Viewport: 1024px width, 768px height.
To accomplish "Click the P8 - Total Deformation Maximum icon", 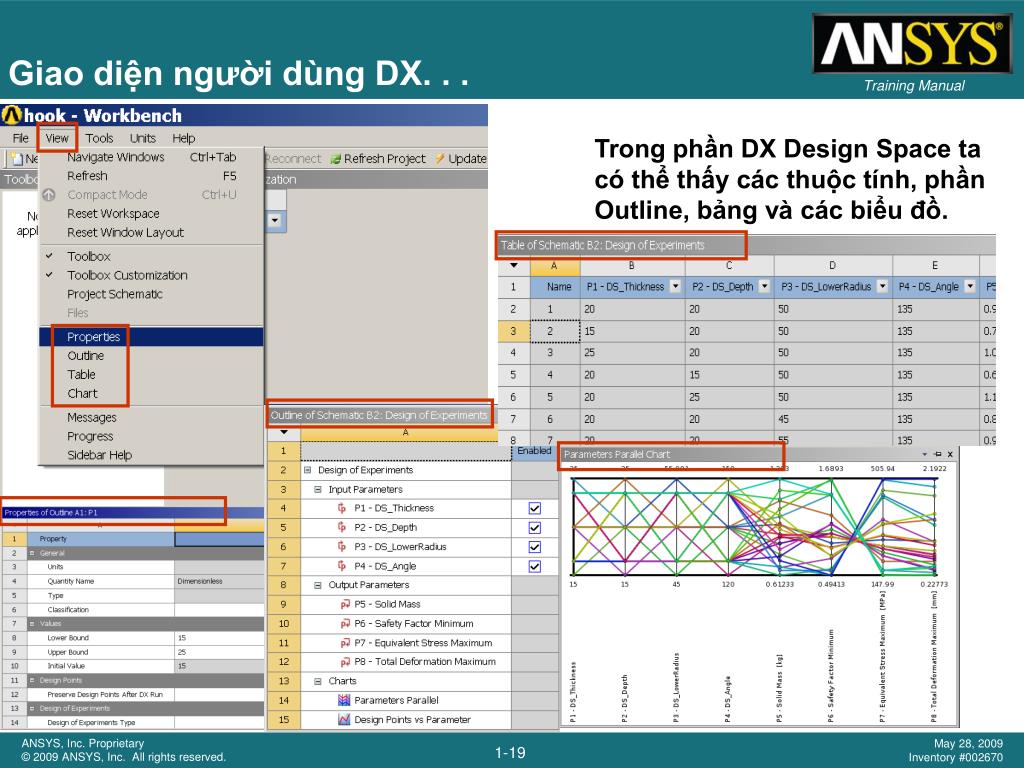I will pos(345,662).
